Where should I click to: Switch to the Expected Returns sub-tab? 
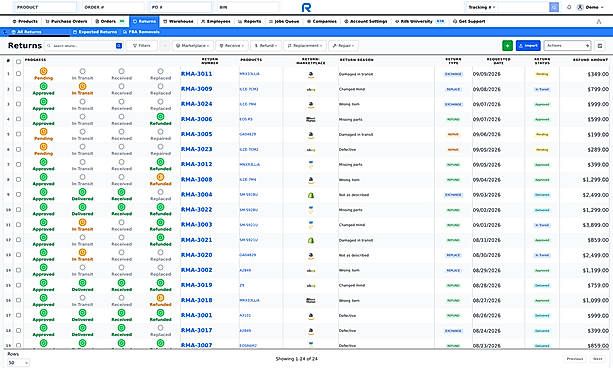[x=95, y=32]
